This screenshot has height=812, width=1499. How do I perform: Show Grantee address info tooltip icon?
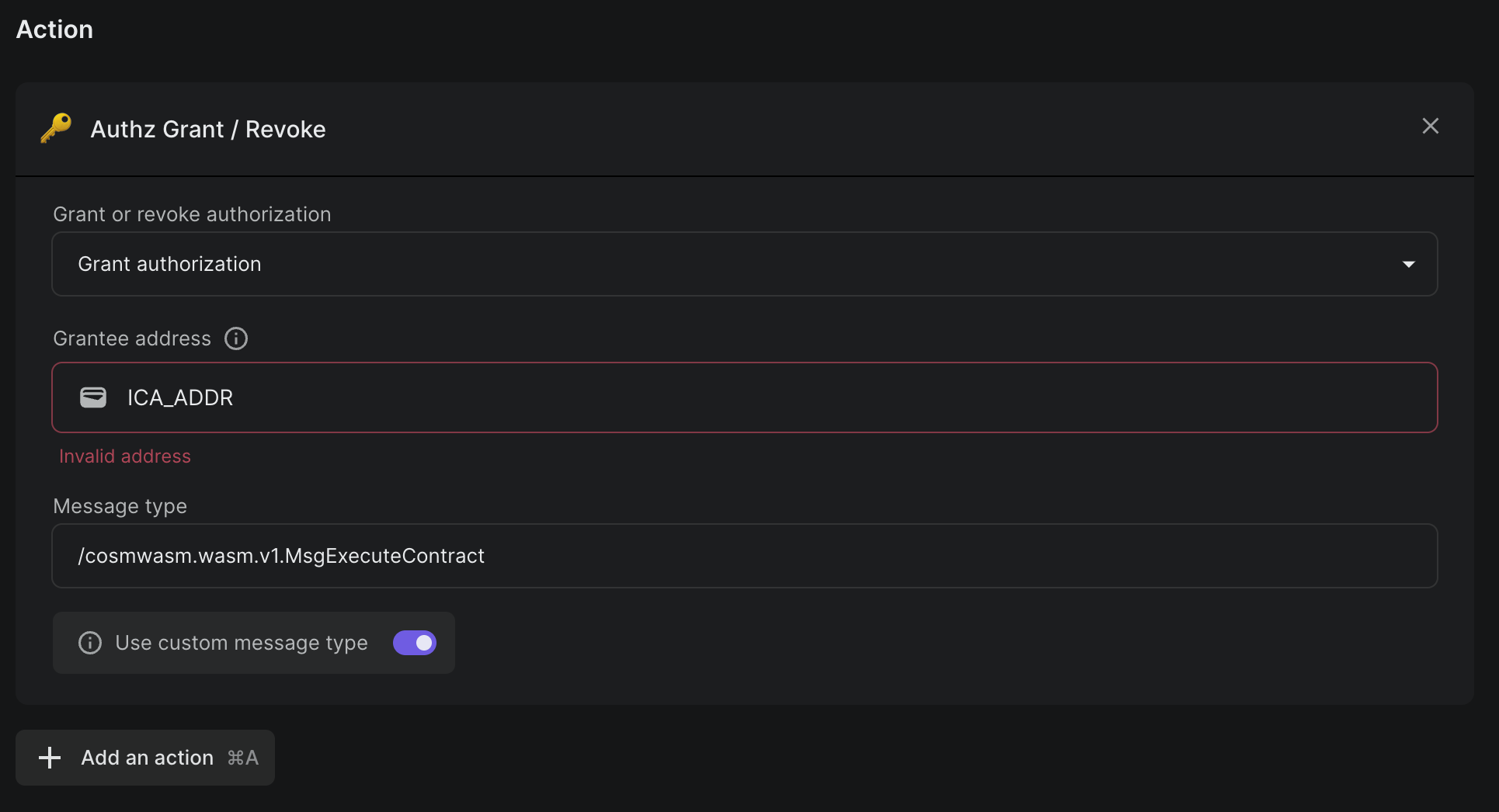point(236,338)
